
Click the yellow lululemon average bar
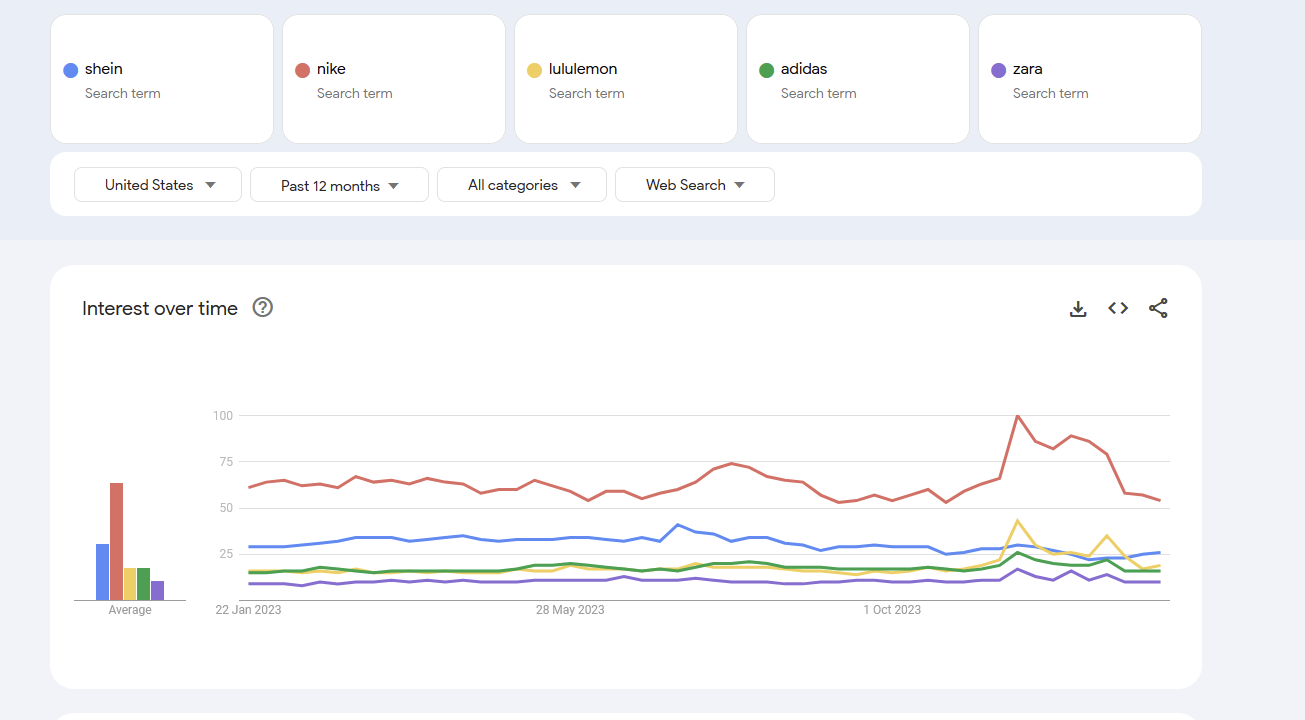130,584
